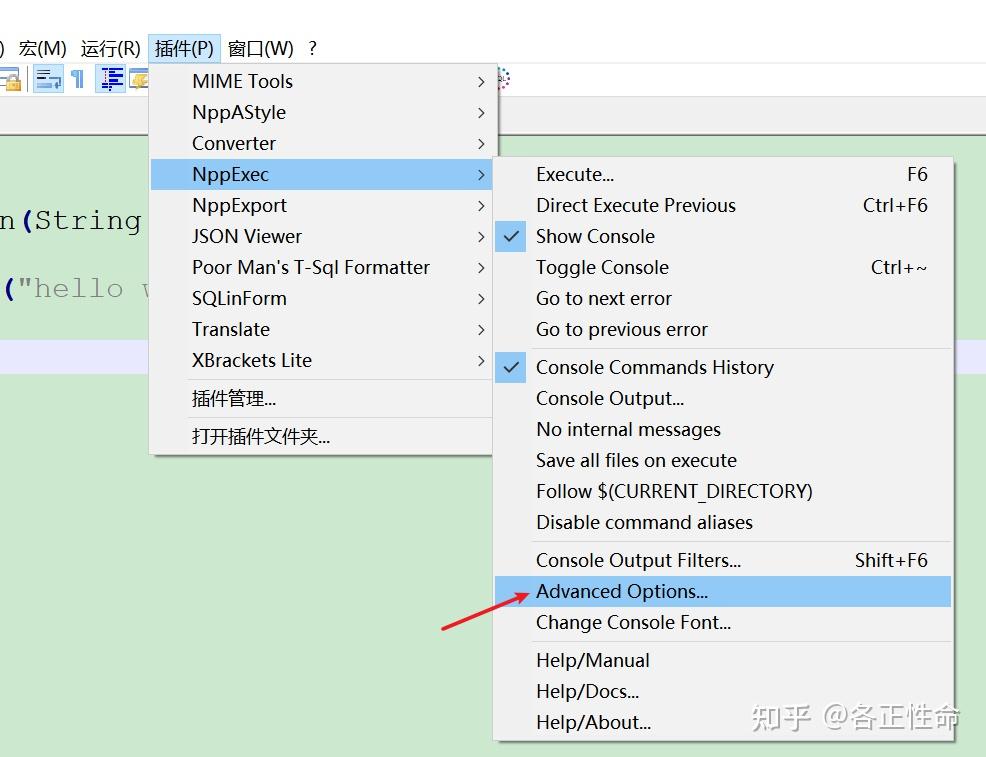Open 插件管理... plugin manager entry
The image size is (986, 757).
pos(234,398)
